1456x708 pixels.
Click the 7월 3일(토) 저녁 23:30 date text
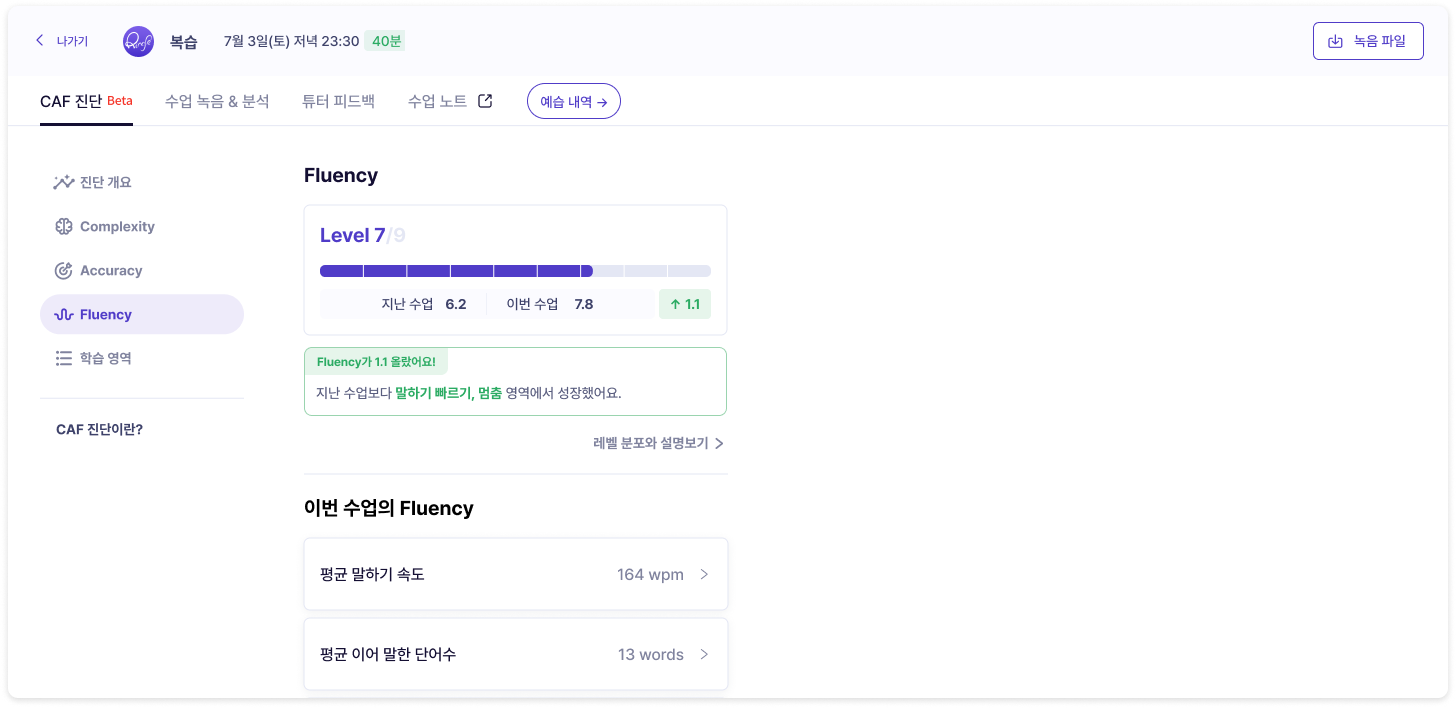coord(291,41)
